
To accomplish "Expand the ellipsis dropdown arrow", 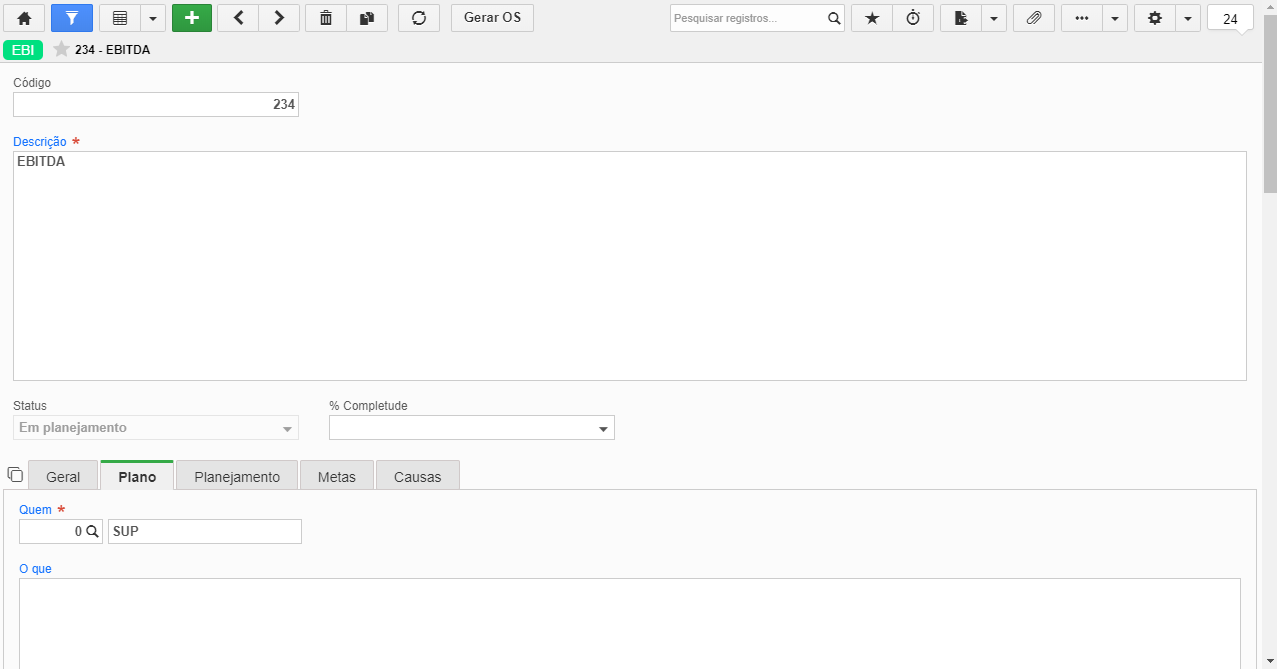I will point(1115,18).
